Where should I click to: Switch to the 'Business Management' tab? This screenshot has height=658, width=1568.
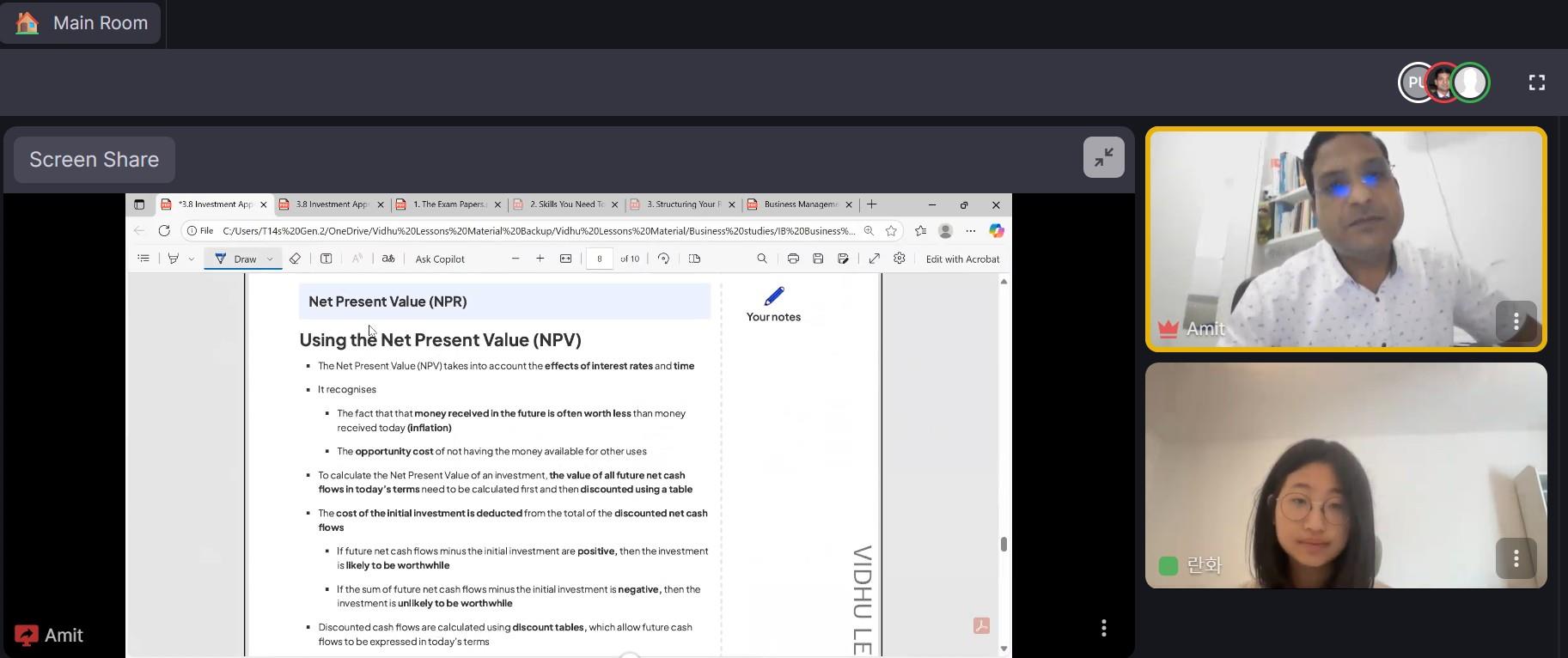(x=799, y=204)
